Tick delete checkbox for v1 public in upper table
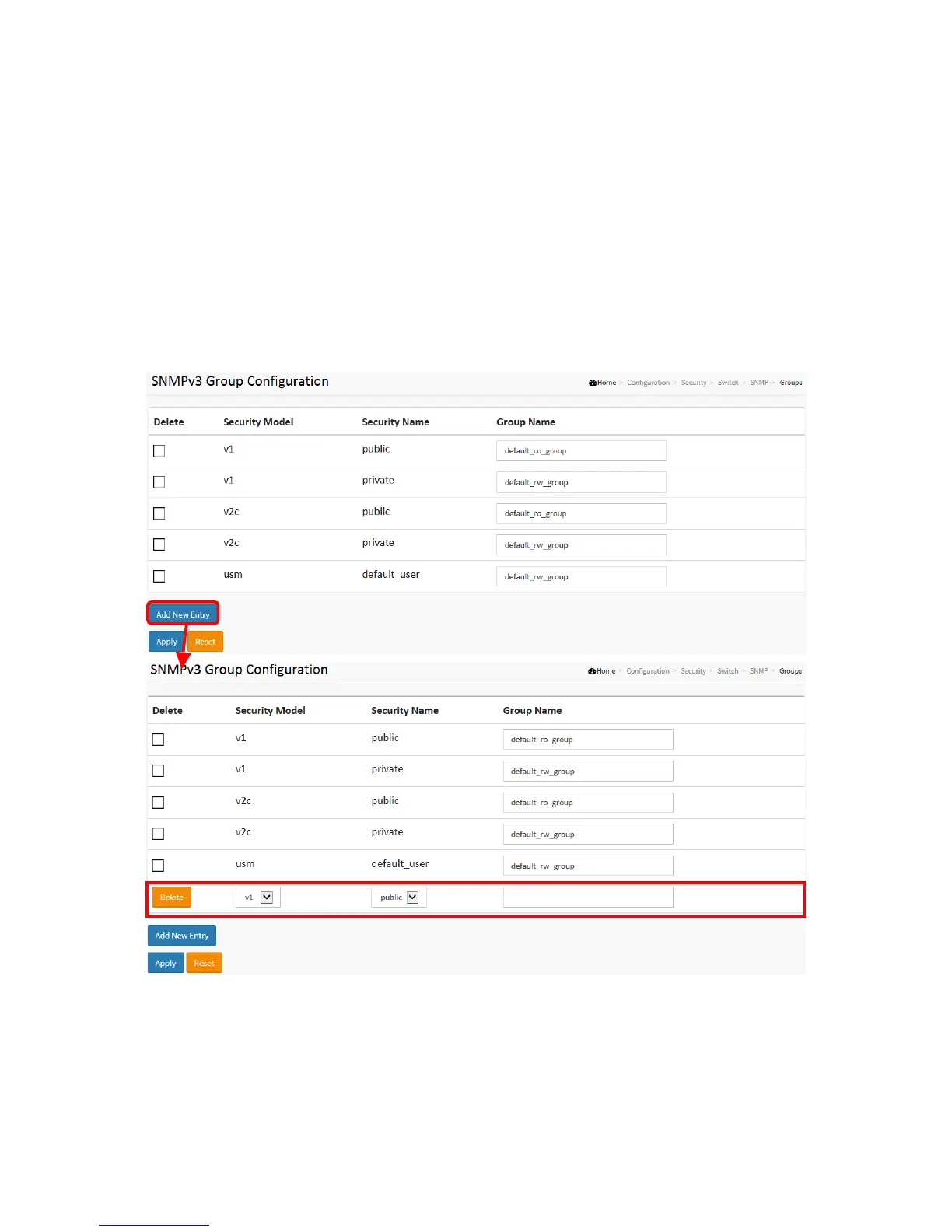This screenshot has width=952, height=1232. [159, 451]
